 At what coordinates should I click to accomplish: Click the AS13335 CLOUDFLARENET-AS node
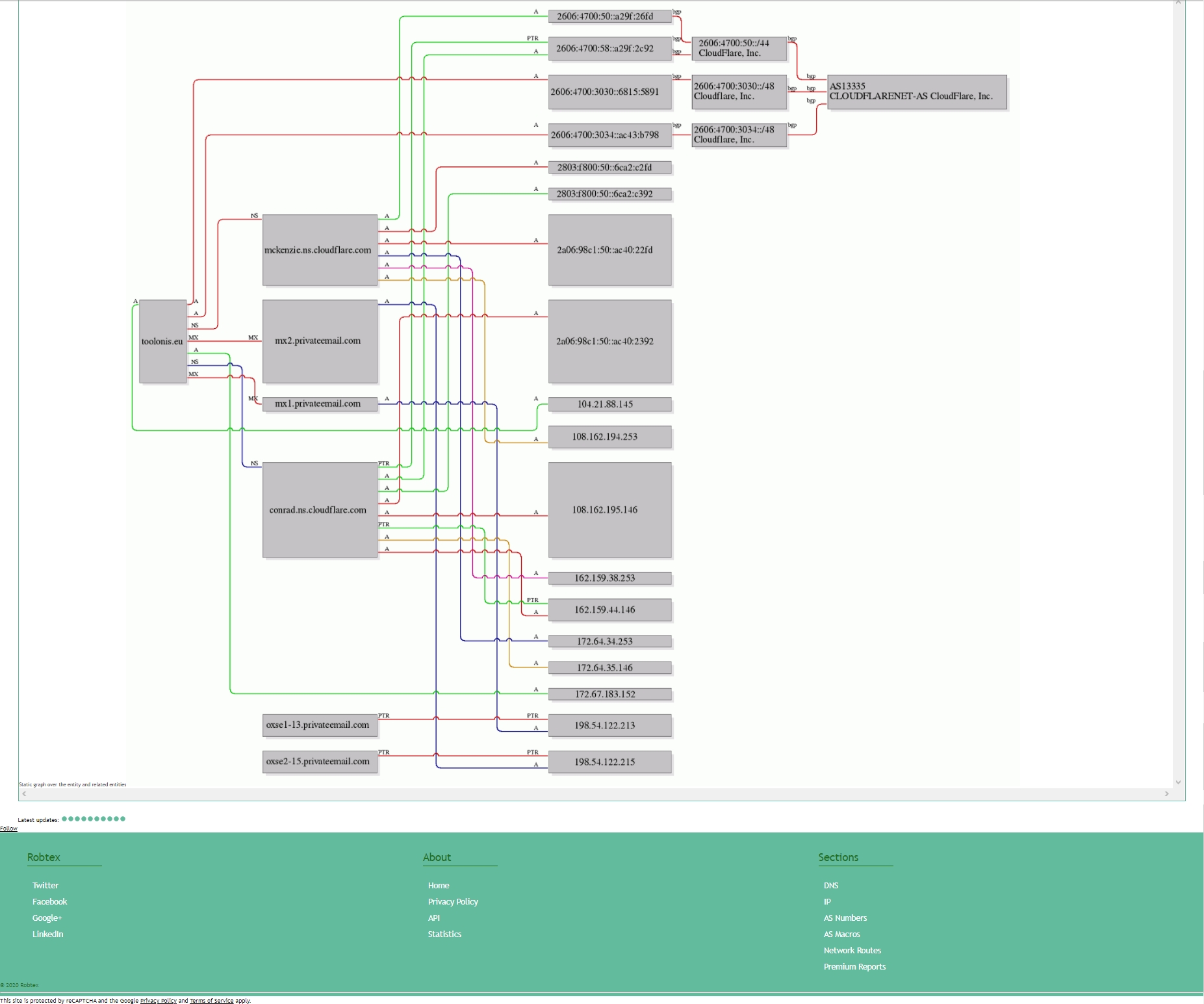pos(917,92)
